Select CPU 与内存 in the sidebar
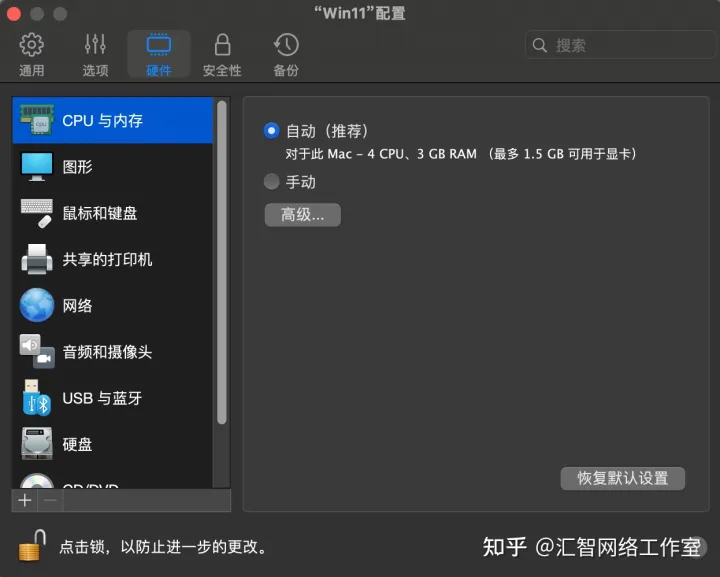Screen dimensions: 720x577 [112, 120]
